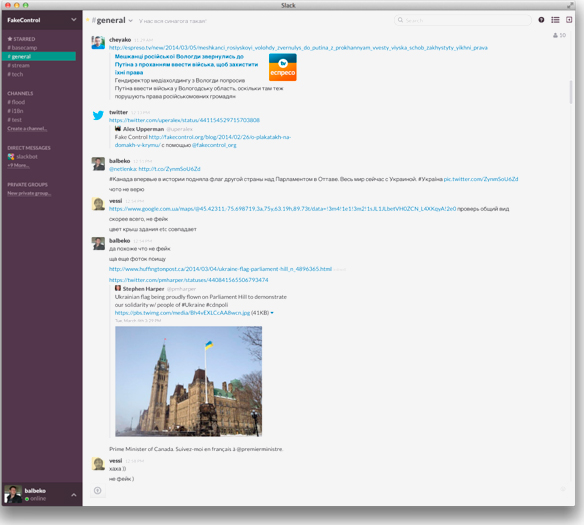Screen dimensions: 584x525
Task: Open the pbs.twimg.com media link
Action: point(182,313)
